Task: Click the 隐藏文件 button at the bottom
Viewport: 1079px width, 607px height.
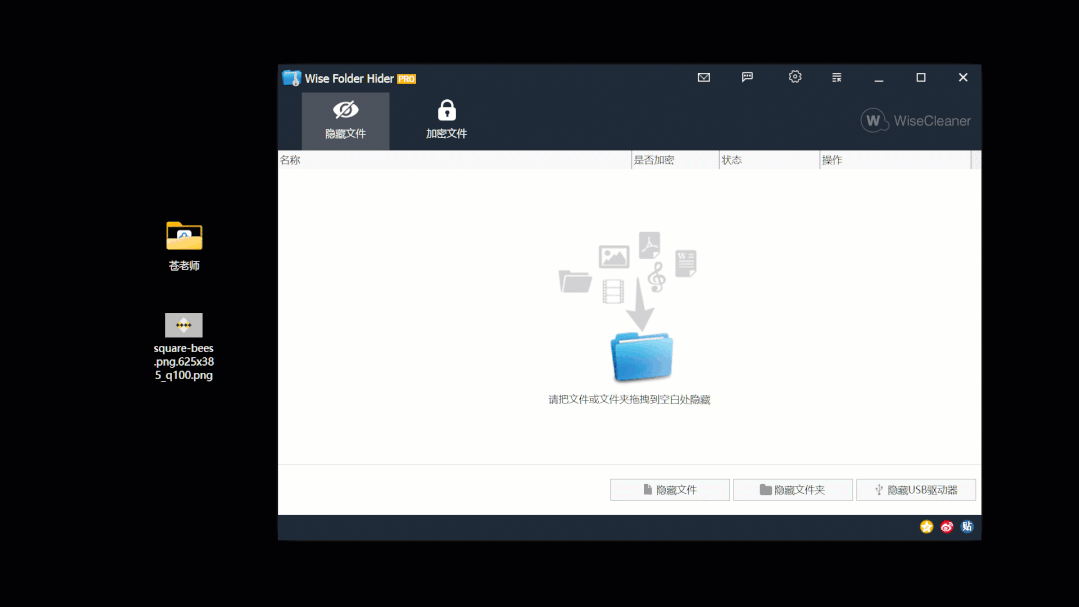Action: coord(669,489)
